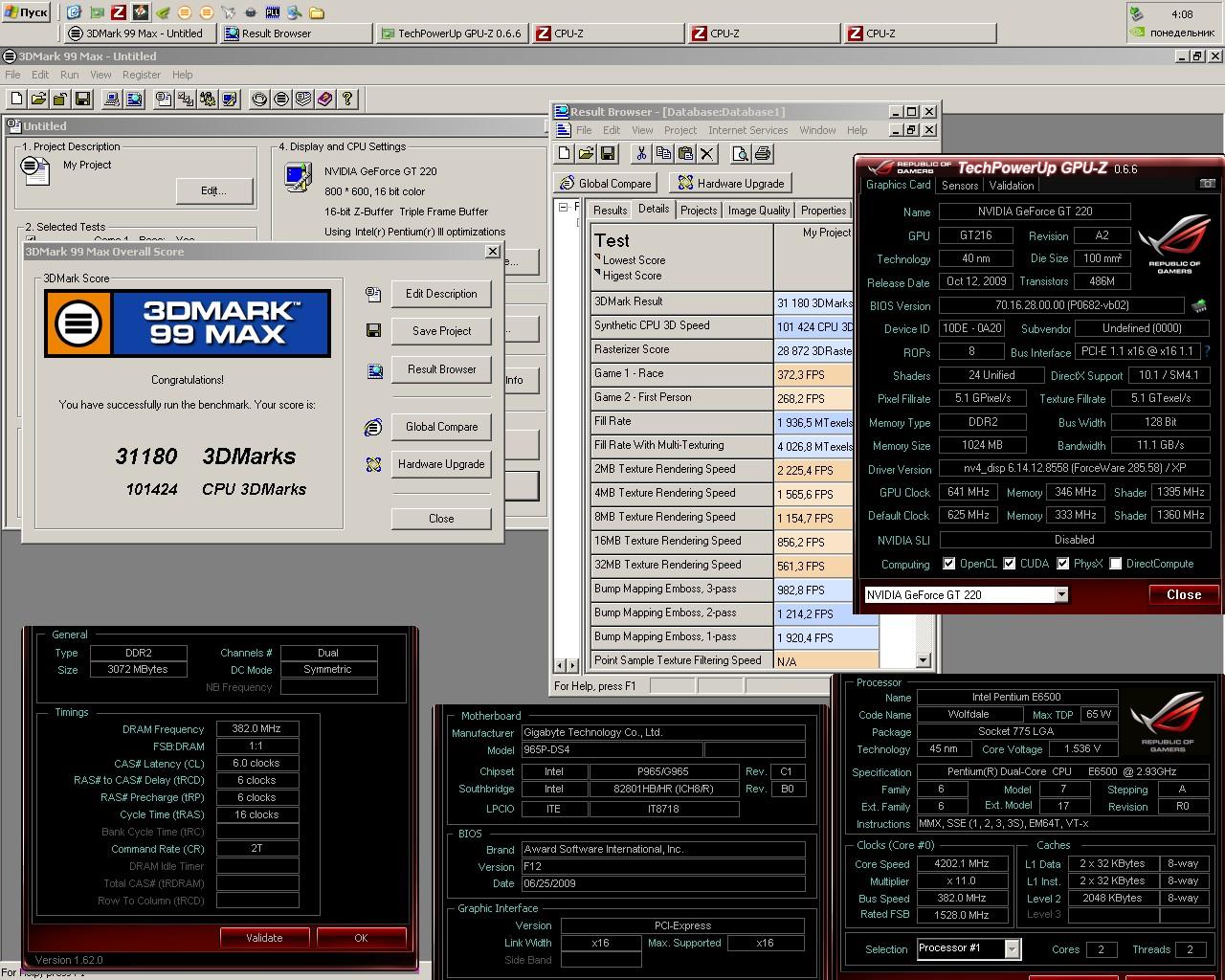Image resolution: width=1225 pixels, height=980 pixels.
Task: Click the Edit... button in Project Description
Action: 214,190
